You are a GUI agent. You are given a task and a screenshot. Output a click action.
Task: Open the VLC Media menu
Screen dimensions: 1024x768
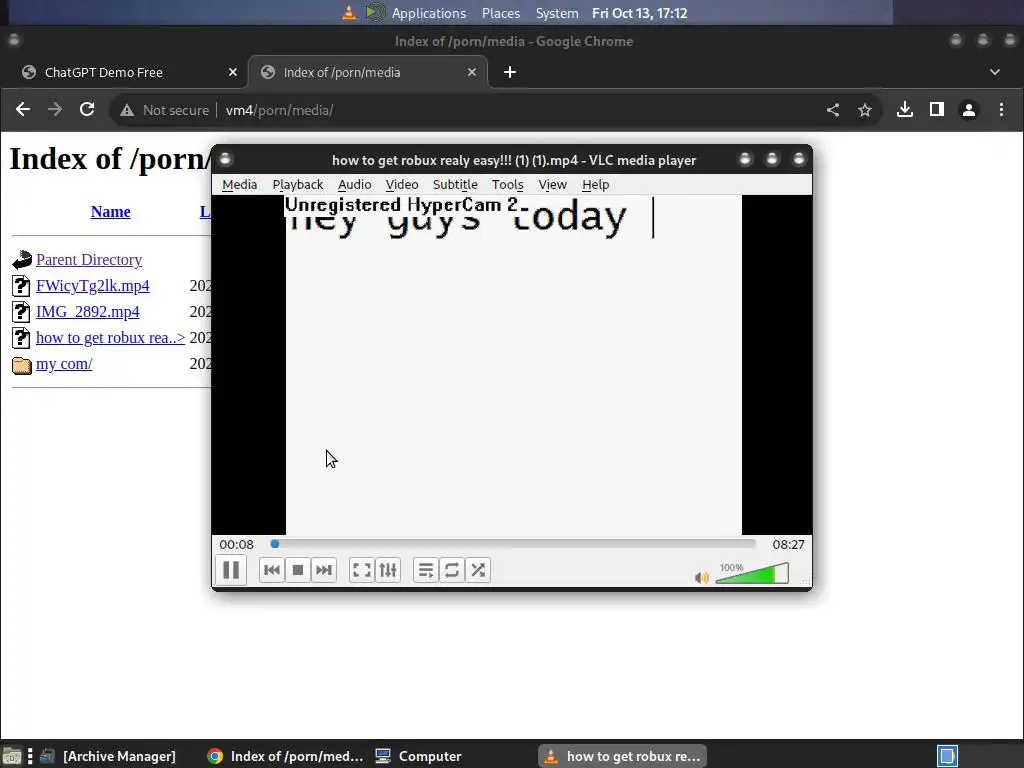240,185
